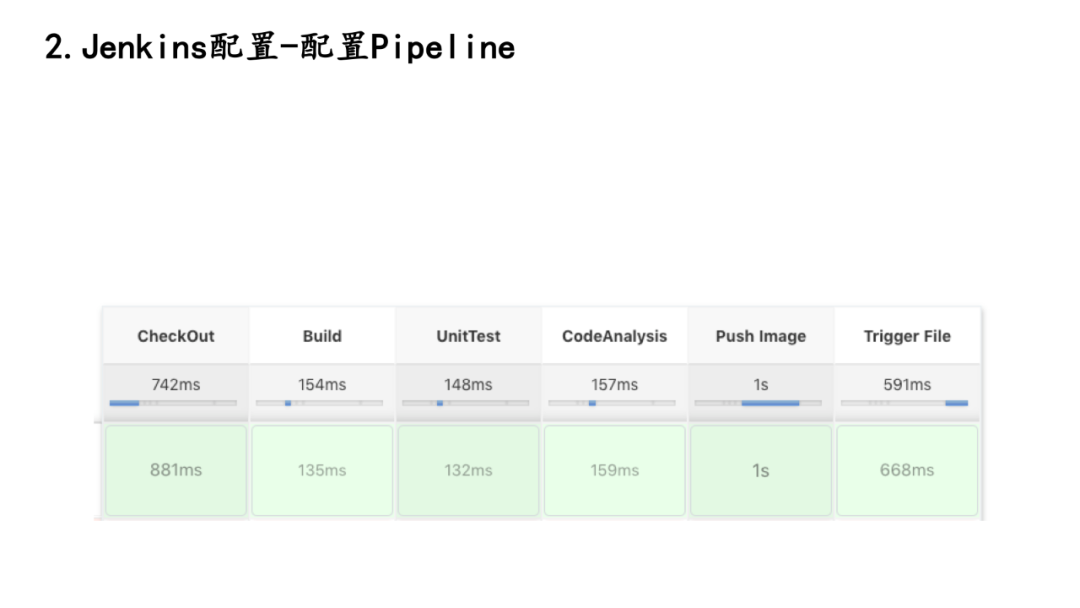Click the CheckOut stage header
The width and height of the screenshot is (1080, 608).
coord(176,336)
